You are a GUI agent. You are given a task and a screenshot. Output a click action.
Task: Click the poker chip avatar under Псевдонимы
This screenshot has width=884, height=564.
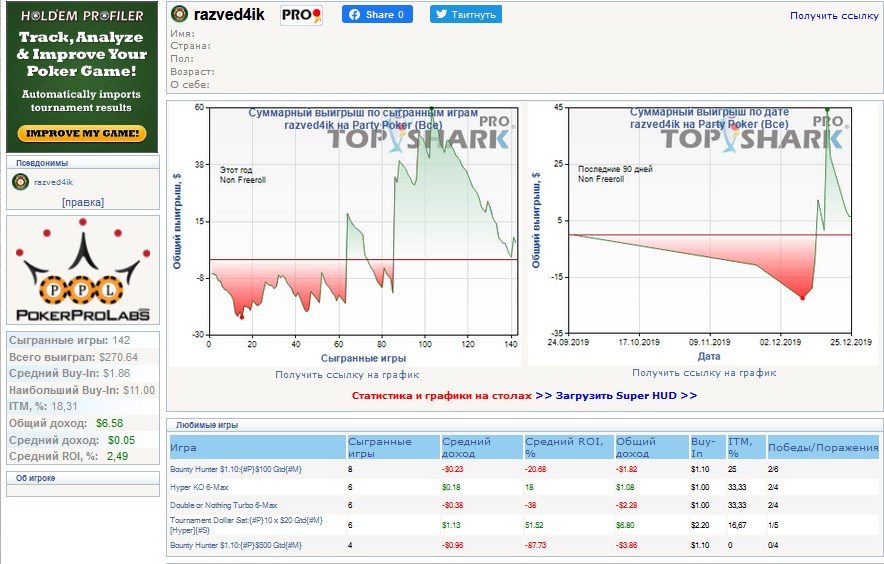pyautogui.click(x=20, y=182)
